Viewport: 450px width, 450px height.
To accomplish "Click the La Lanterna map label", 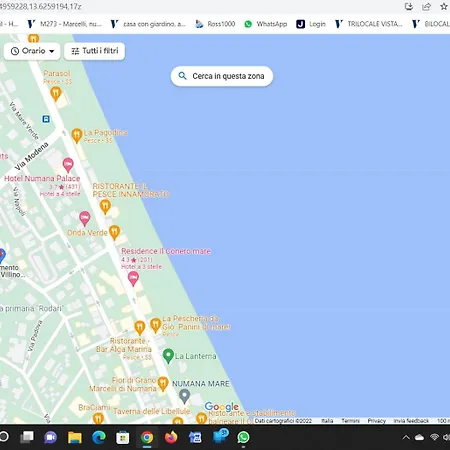I will coord(196,356).
